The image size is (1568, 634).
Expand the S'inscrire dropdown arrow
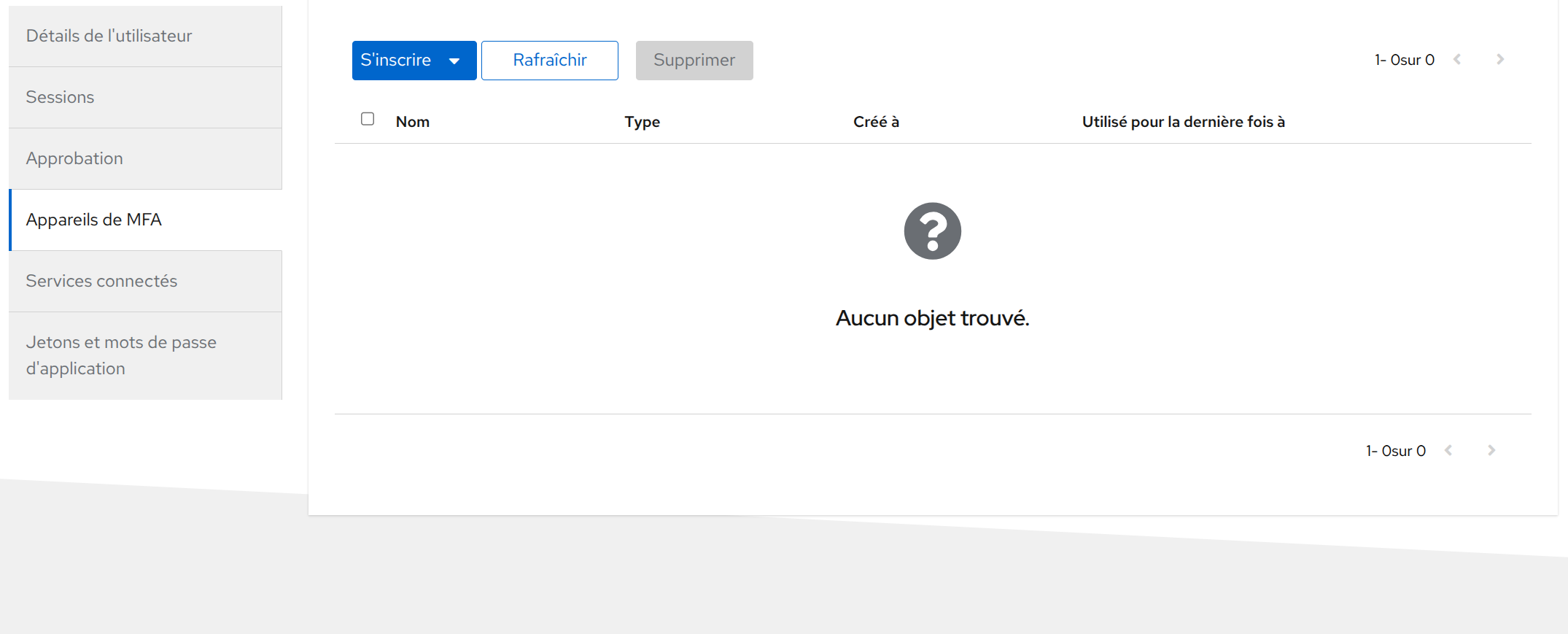(454, 61)
